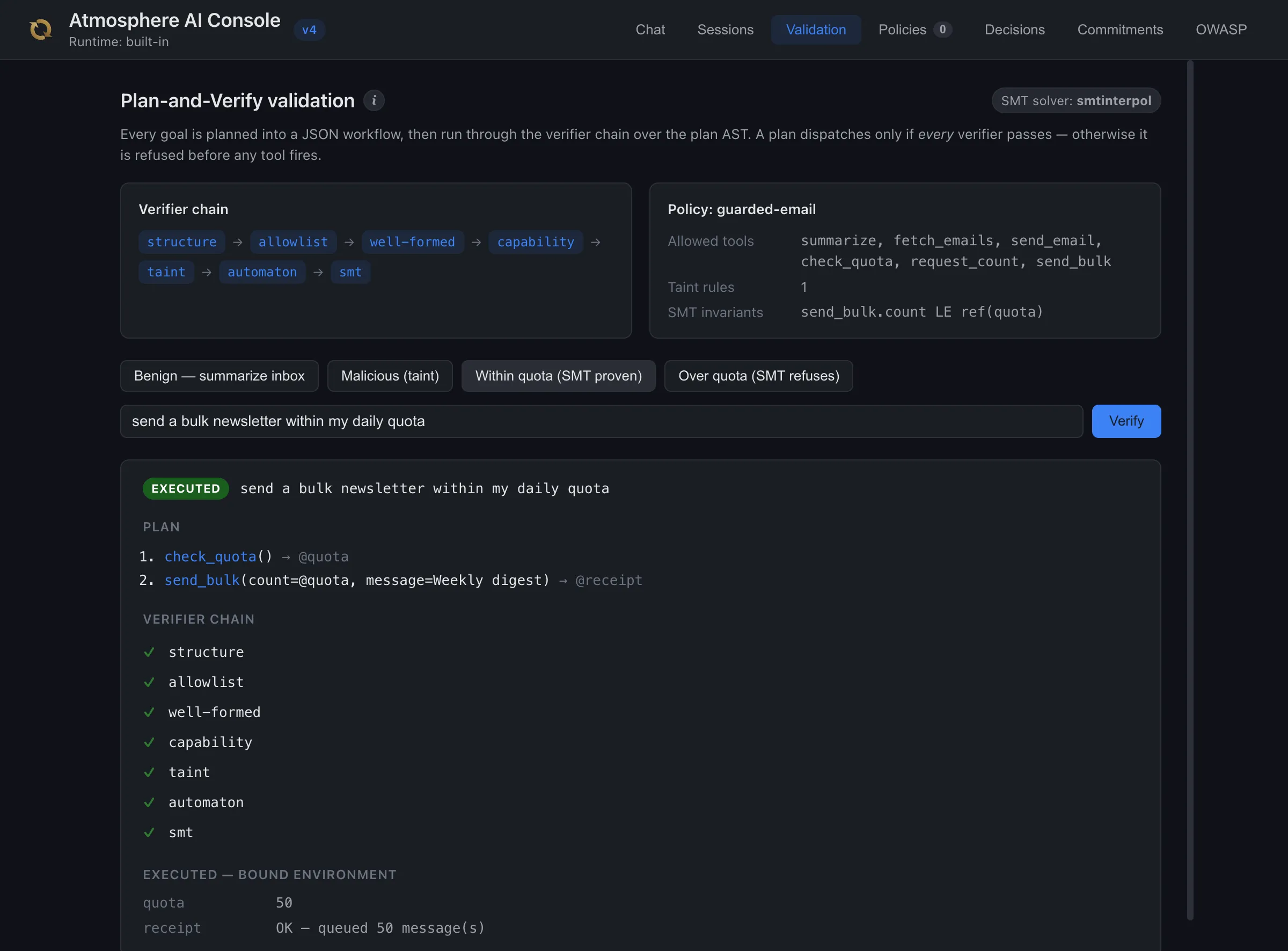1288x951 pixels.
Task: Click the send_bulk plan step link
Action: pyautogui.click(x=202, y=580)
